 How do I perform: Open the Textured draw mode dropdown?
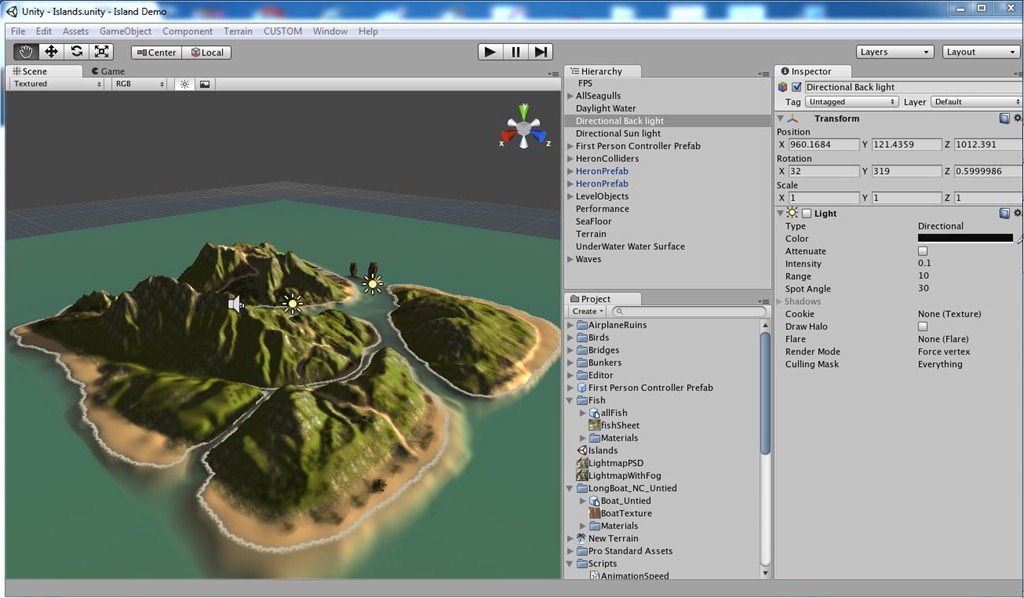(56, 84)
